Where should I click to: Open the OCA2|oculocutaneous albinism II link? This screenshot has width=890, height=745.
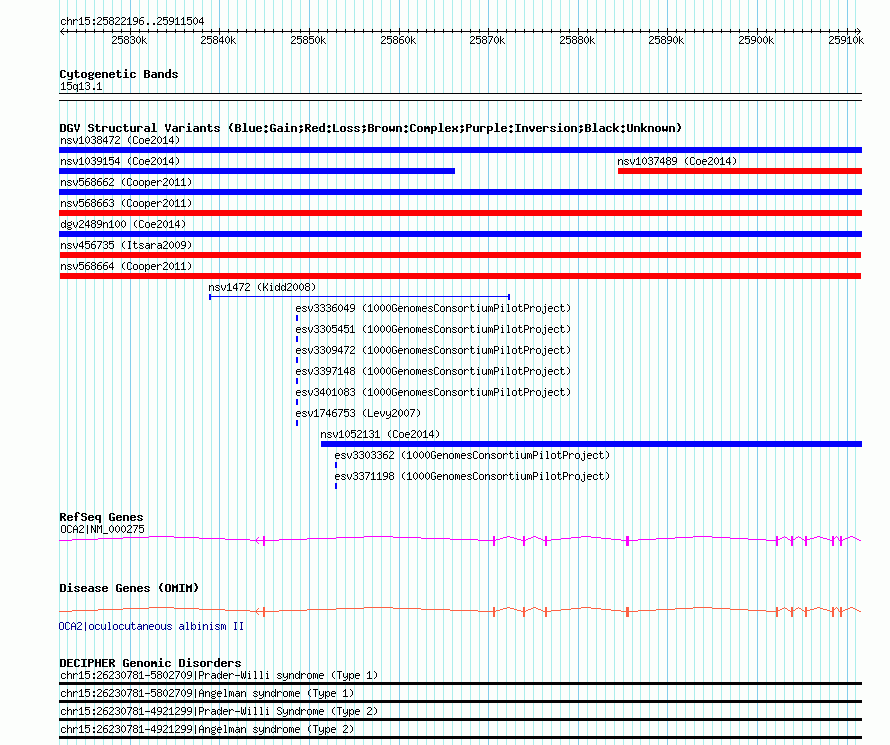pos(152,626)
